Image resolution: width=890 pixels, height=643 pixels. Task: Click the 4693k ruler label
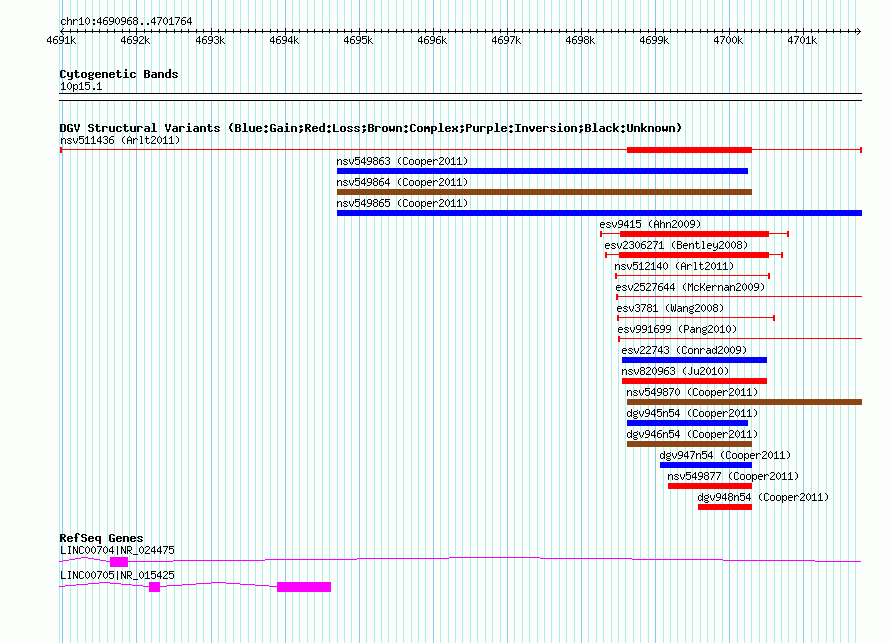click(x=210, y=40)
